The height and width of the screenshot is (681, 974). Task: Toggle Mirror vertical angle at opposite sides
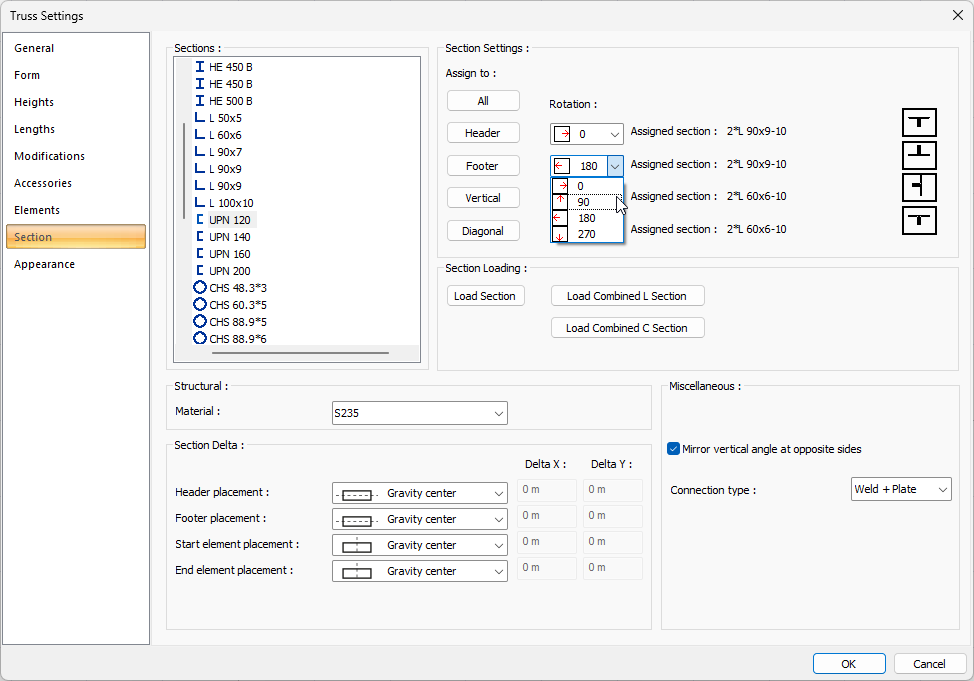(674, 449)
